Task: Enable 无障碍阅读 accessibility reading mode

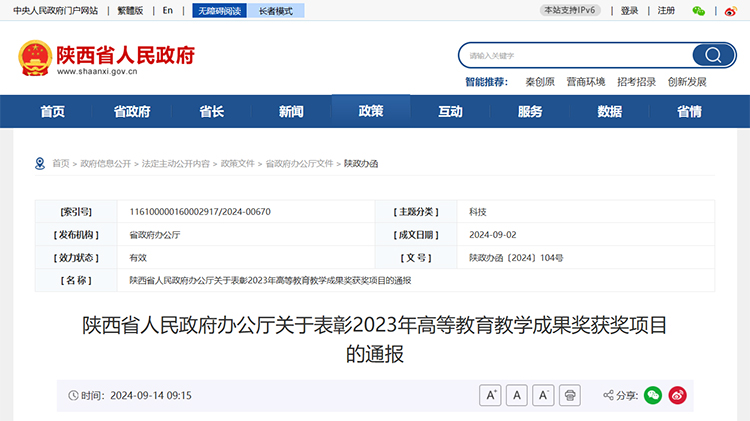Action: 218,11
